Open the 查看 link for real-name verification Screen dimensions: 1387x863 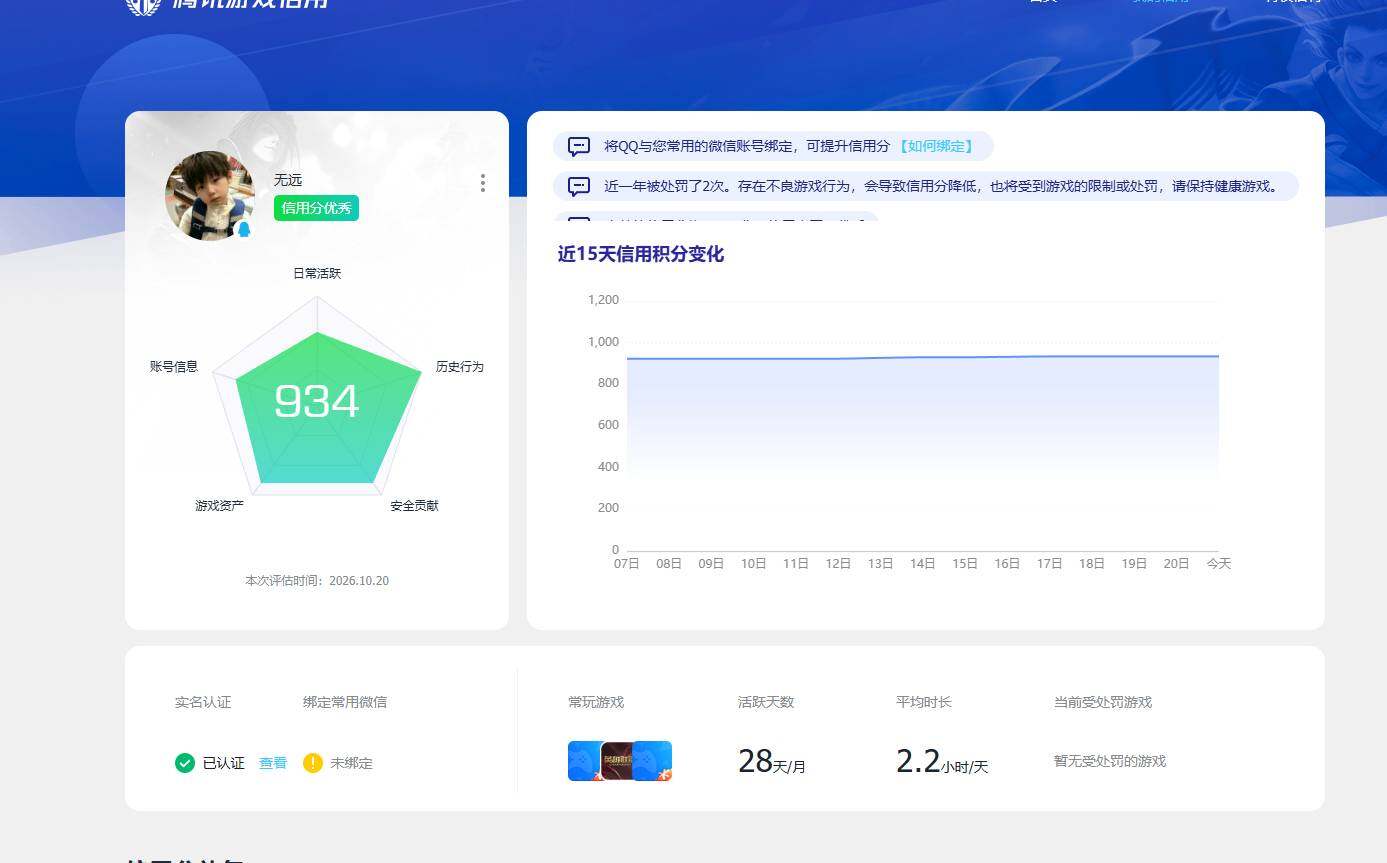273,763
